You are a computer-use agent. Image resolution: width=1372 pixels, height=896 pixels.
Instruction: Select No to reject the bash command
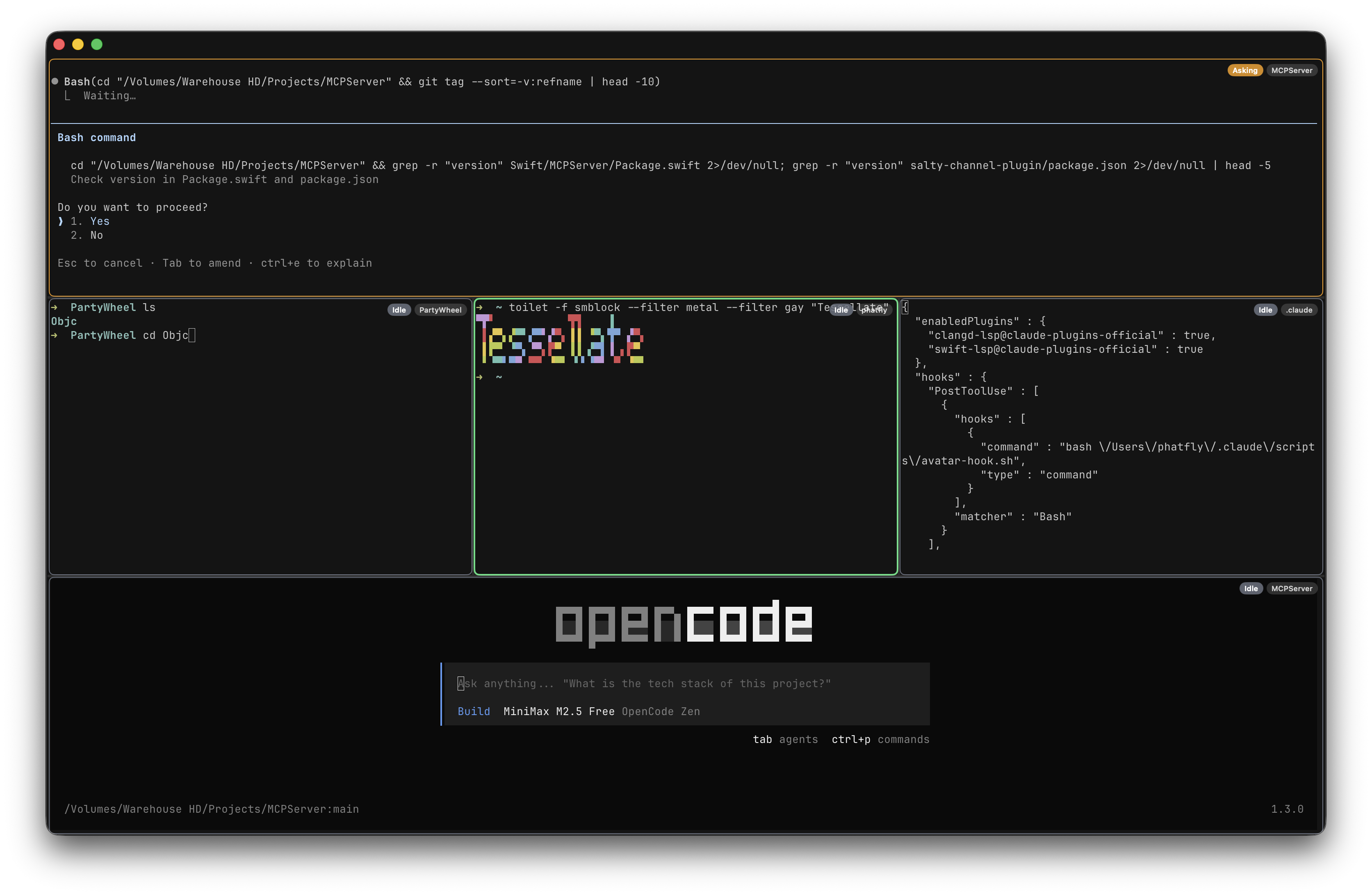click(96, 235)
